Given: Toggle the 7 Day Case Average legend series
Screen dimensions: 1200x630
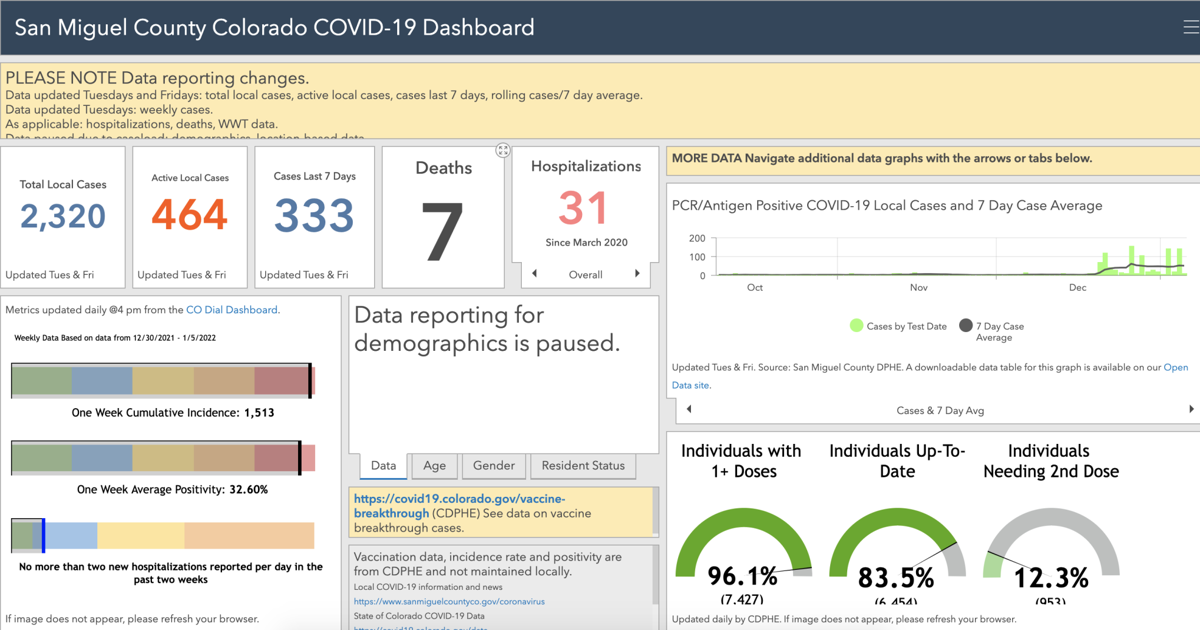Looking at the screenshot, I should (992, 331).
